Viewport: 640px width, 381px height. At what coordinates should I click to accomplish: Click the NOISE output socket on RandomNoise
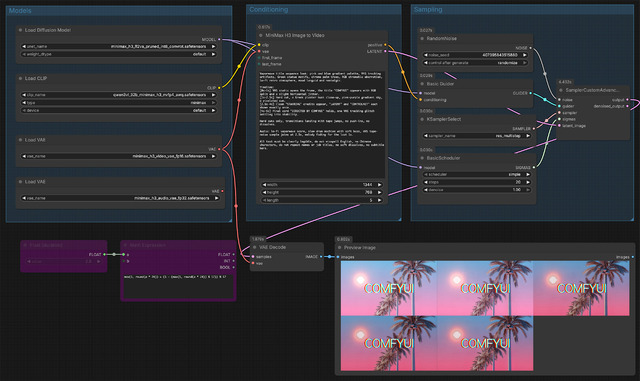click(x=530, y=48)
